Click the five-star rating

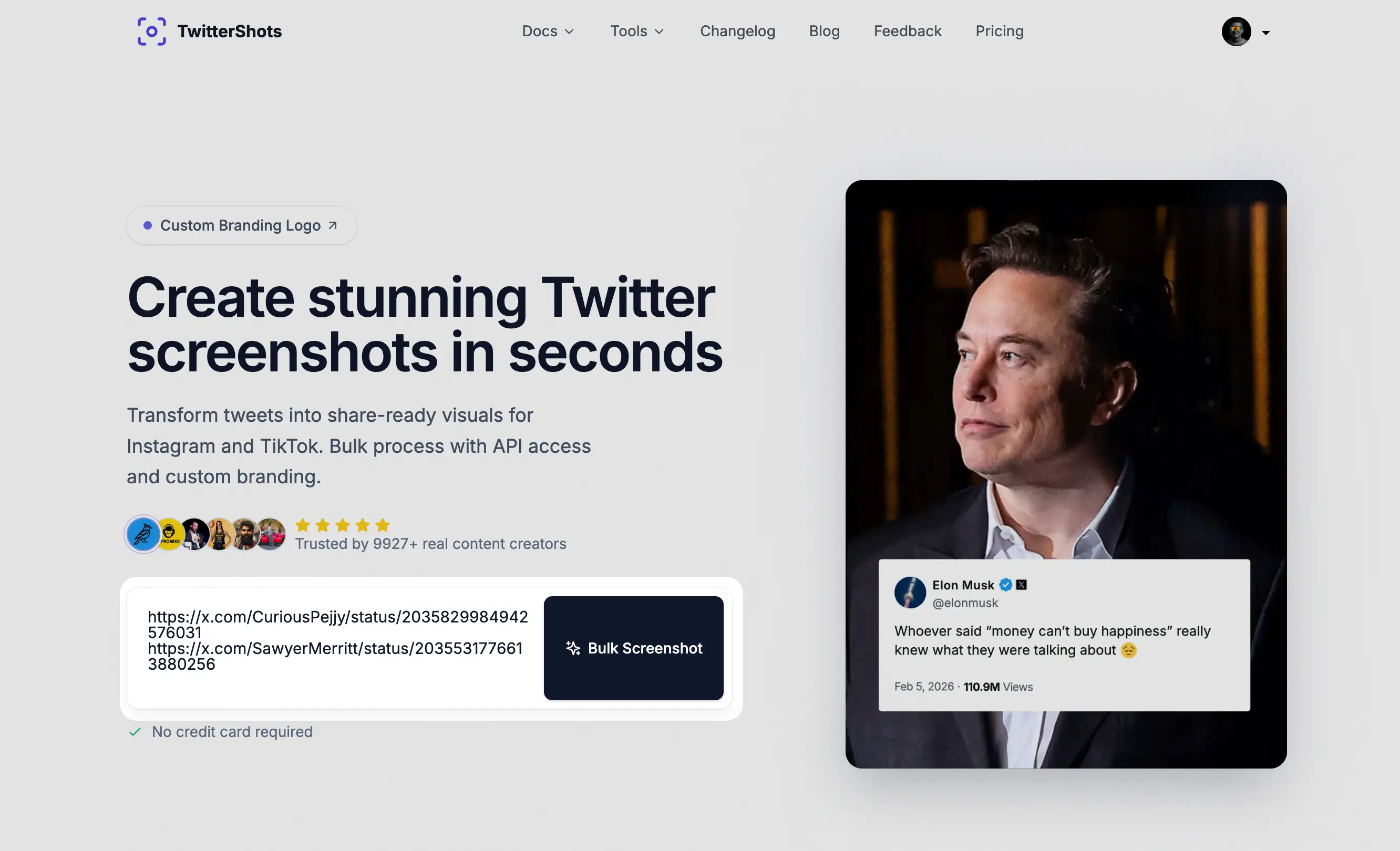[x=343, y=525]
